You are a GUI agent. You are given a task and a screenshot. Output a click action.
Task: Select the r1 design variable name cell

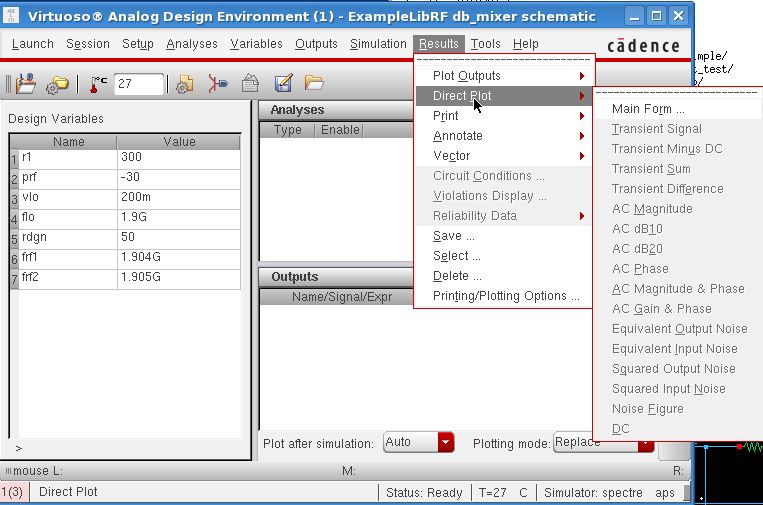[68, 158]
